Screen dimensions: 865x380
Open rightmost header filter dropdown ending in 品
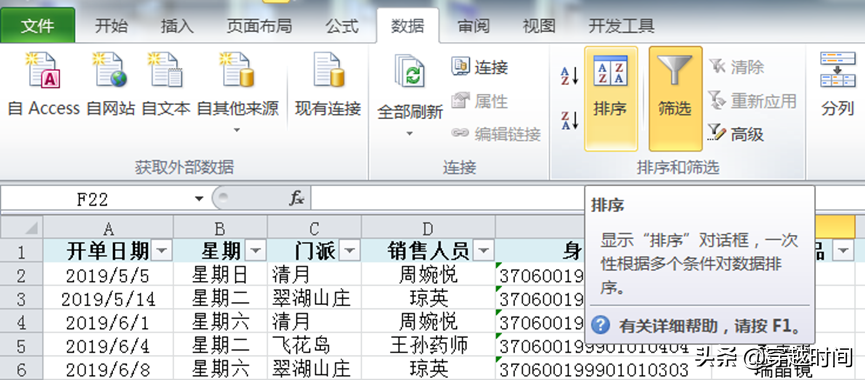843,251
